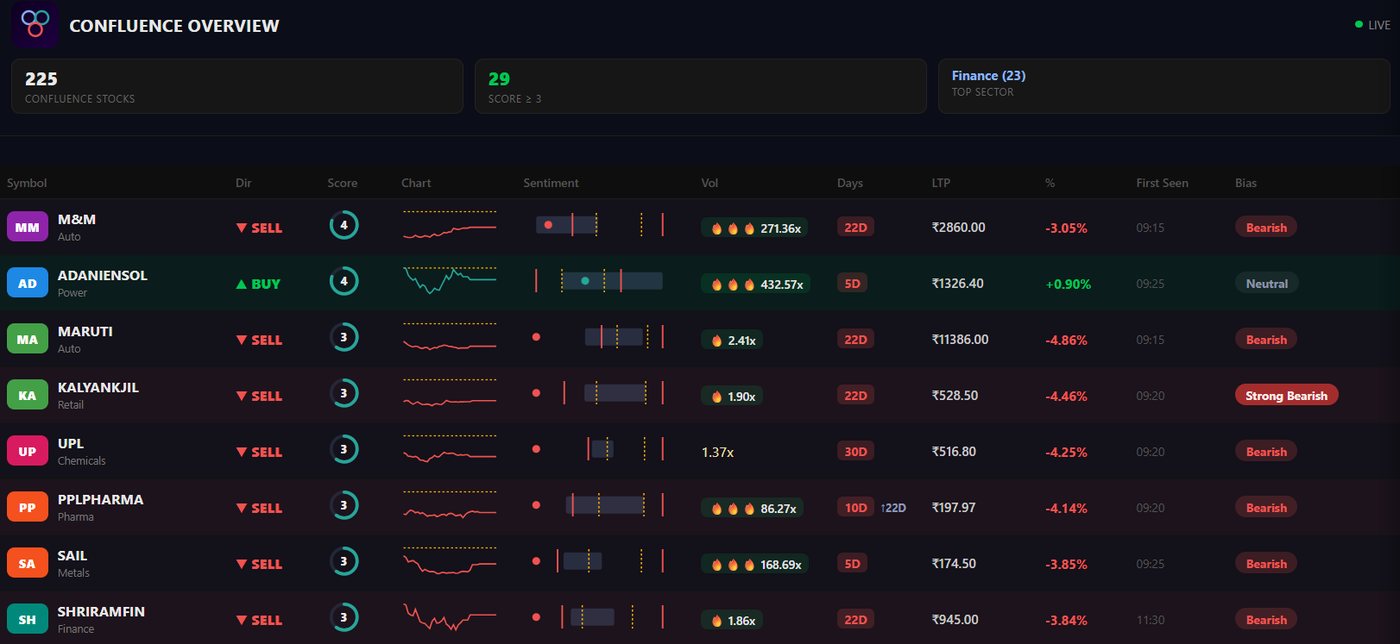Click the 11:30 first seen time
Viewport: 1400px width, 644px height.
[1150, 620]
